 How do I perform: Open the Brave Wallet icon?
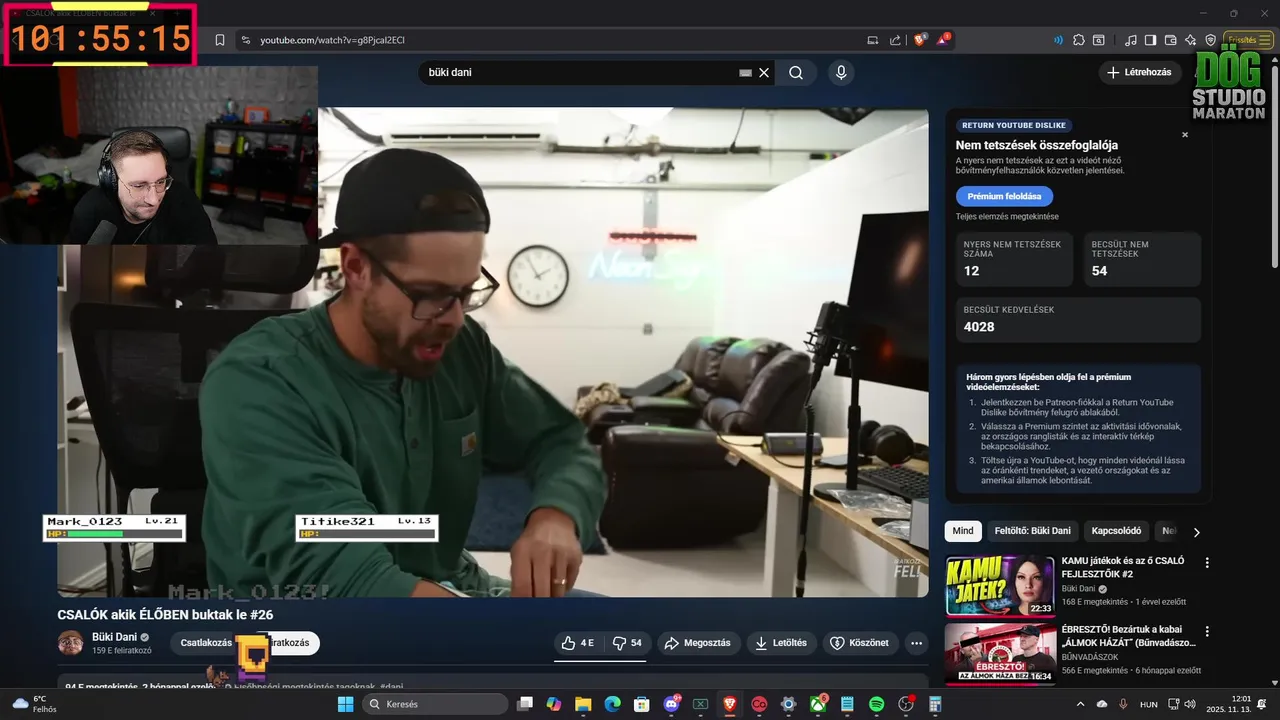click(1170, 40)
